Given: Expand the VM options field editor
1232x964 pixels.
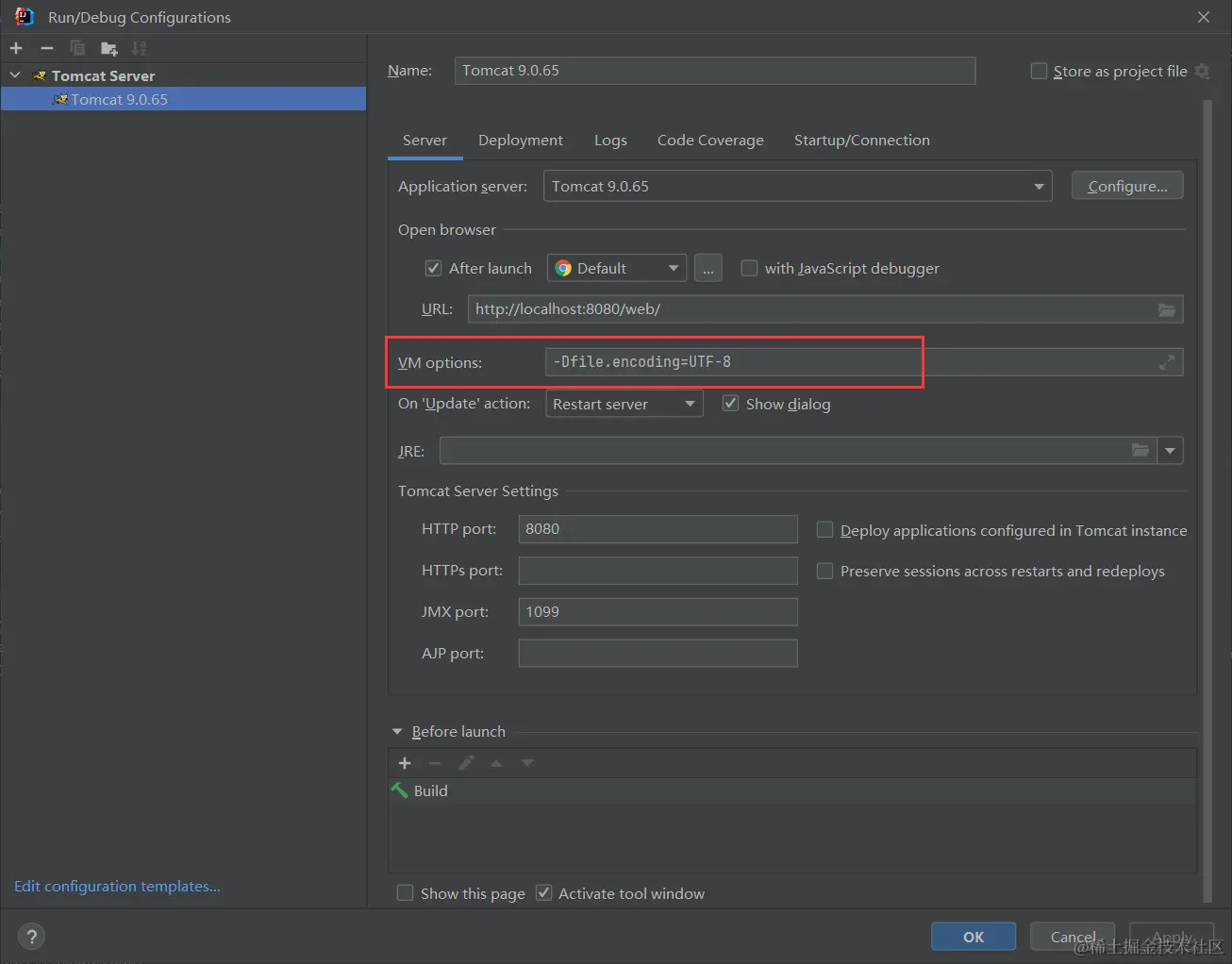Looking at the screenshot, I should 1167,362.
